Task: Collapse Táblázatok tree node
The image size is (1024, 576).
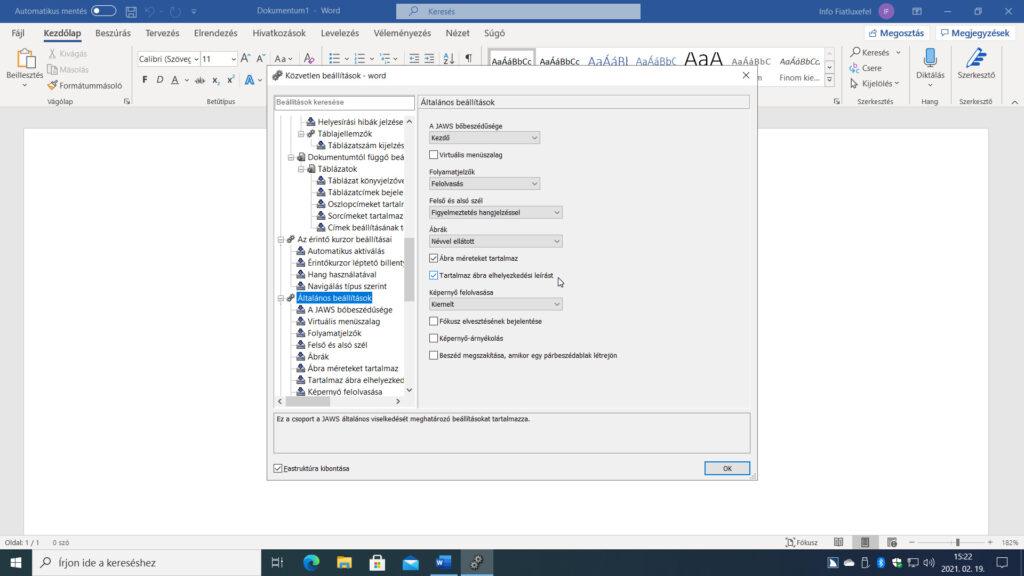Action: (301, 168)
